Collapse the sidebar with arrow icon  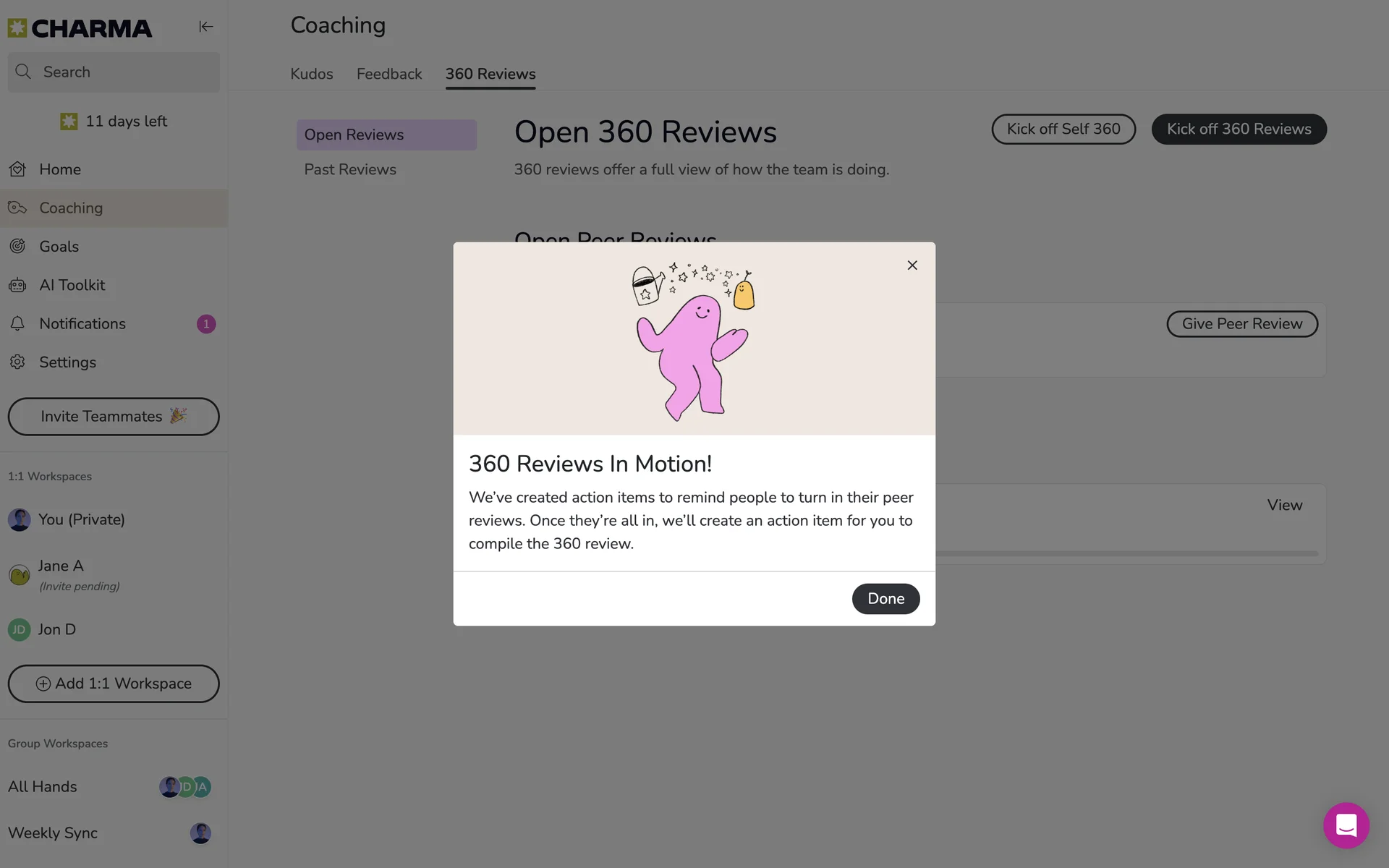205,27
